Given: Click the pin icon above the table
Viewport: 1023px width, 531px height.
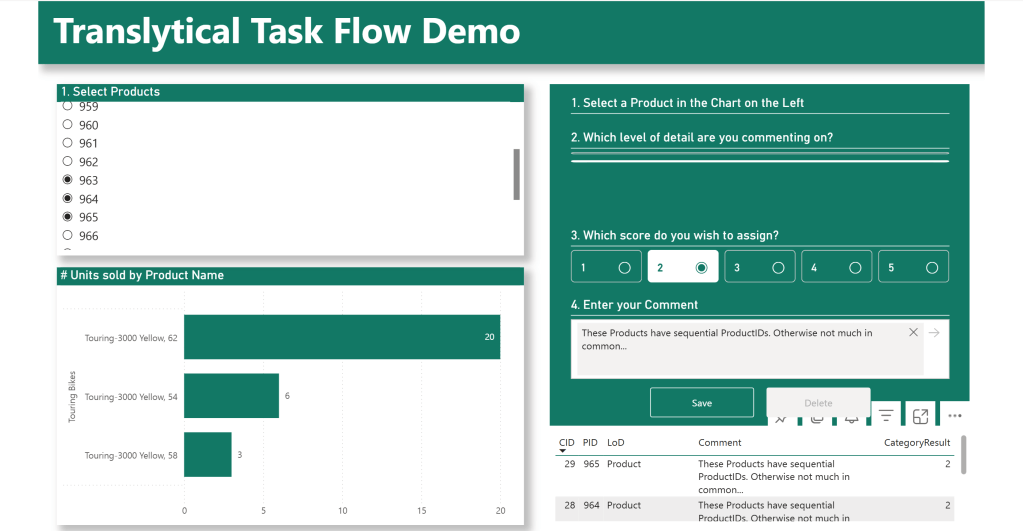Looking at the screenshot, I should pos(781,419).
